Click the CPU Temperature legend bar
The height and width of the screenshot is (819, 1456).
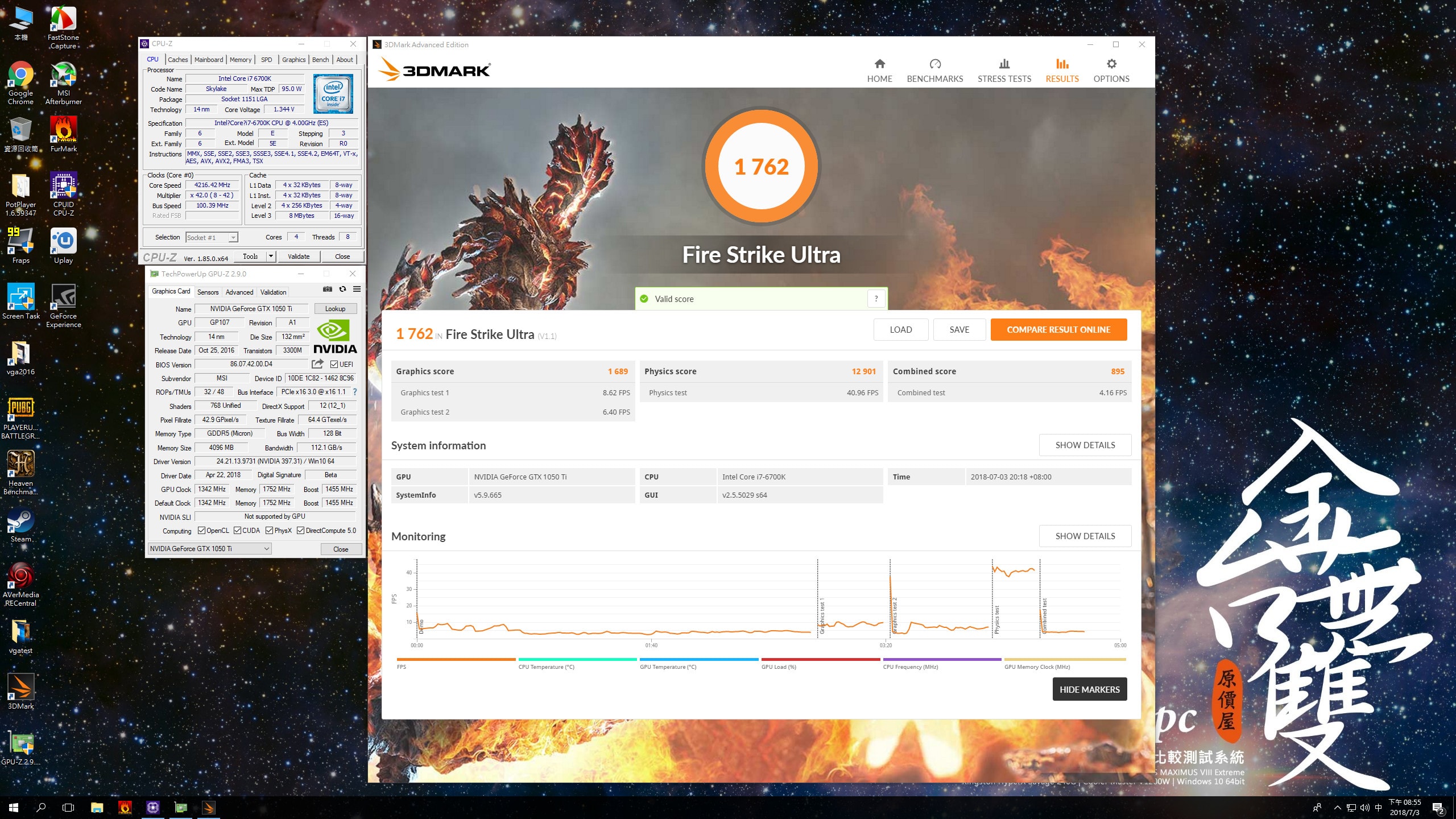click(x=577, y=660)
